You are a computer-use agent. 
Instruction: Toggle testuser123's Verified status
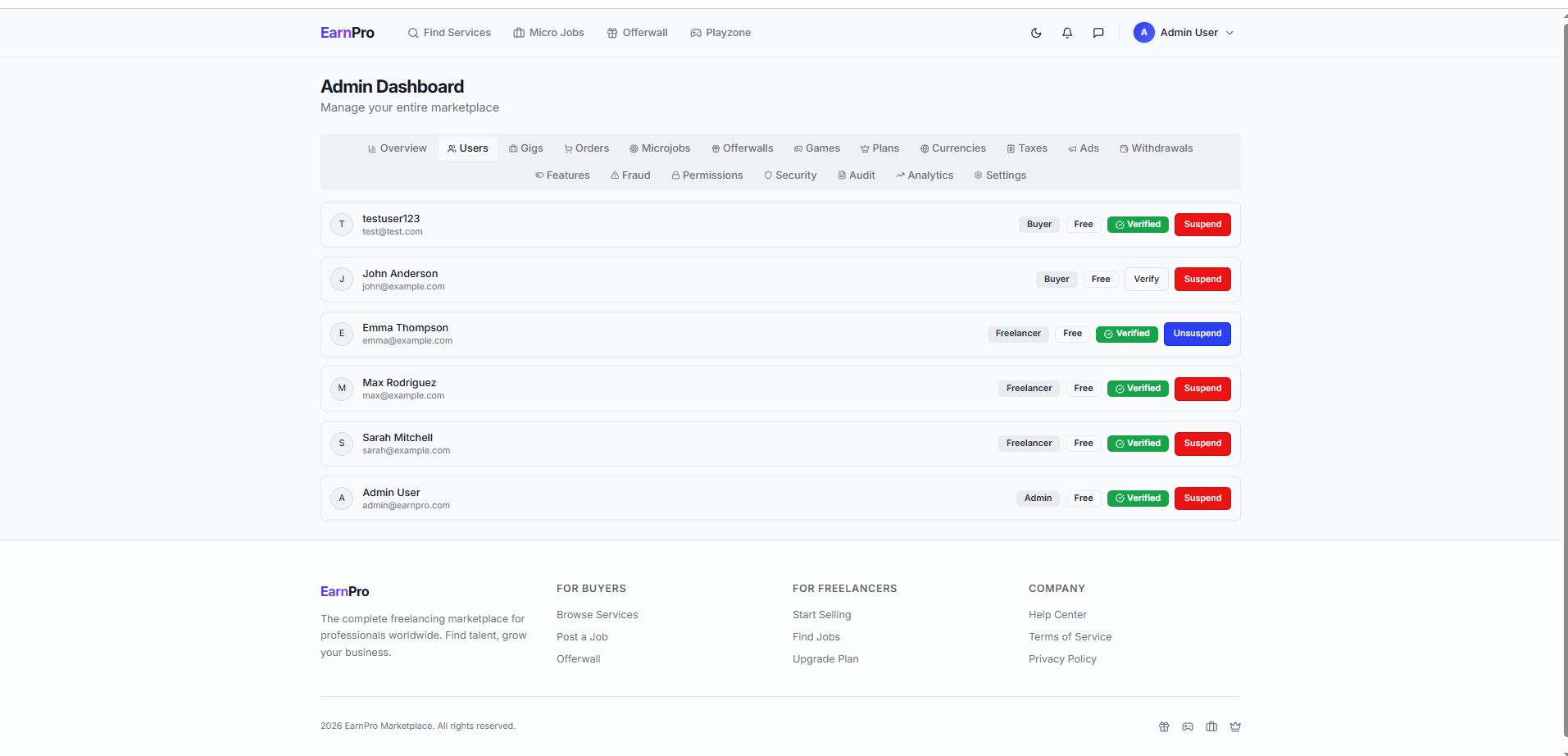click(x=1138, y=225)
